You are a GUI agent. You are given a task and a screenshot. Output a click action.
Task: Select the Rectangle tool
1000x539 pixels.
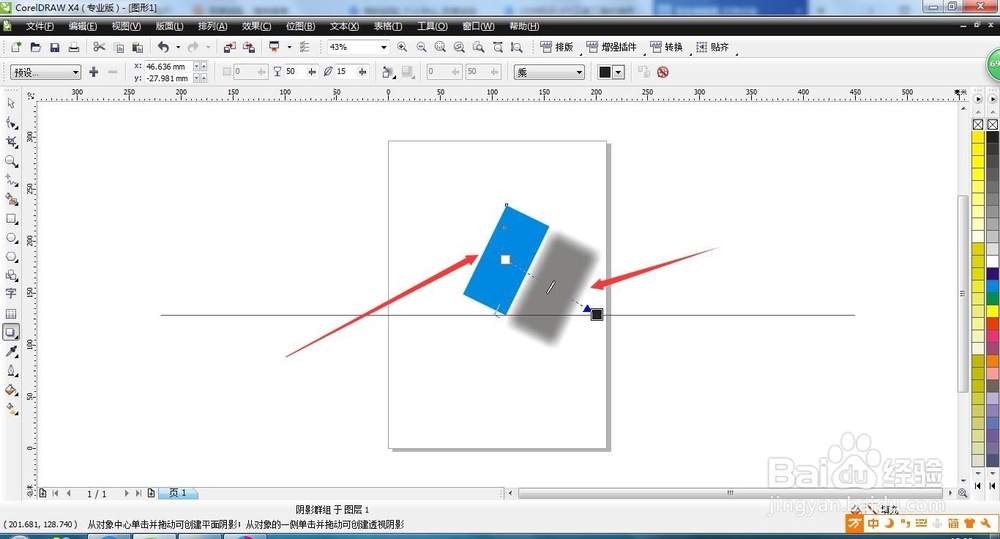(x=11, y=218)
